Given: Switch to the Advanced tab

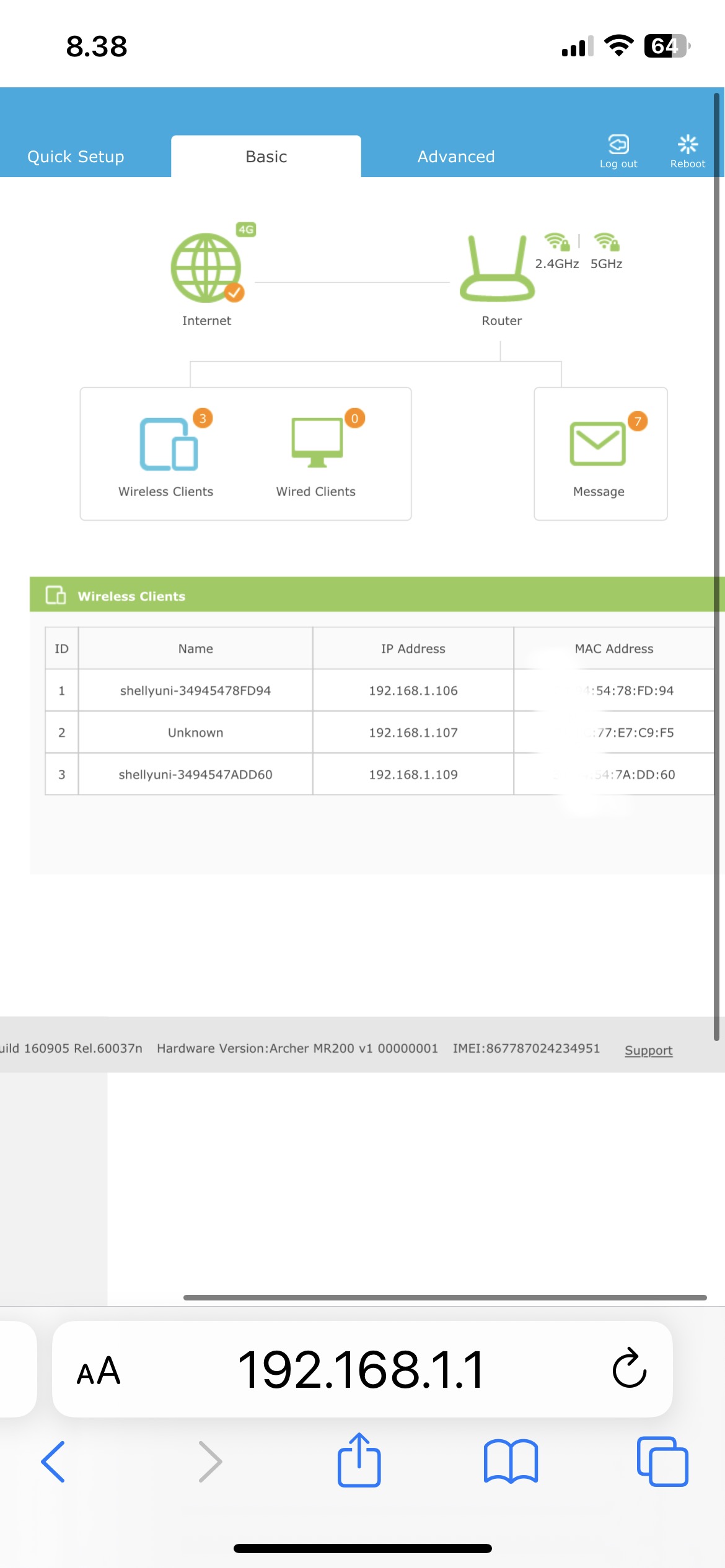Looking at the screenshot, I should click(x=456, y=157).
